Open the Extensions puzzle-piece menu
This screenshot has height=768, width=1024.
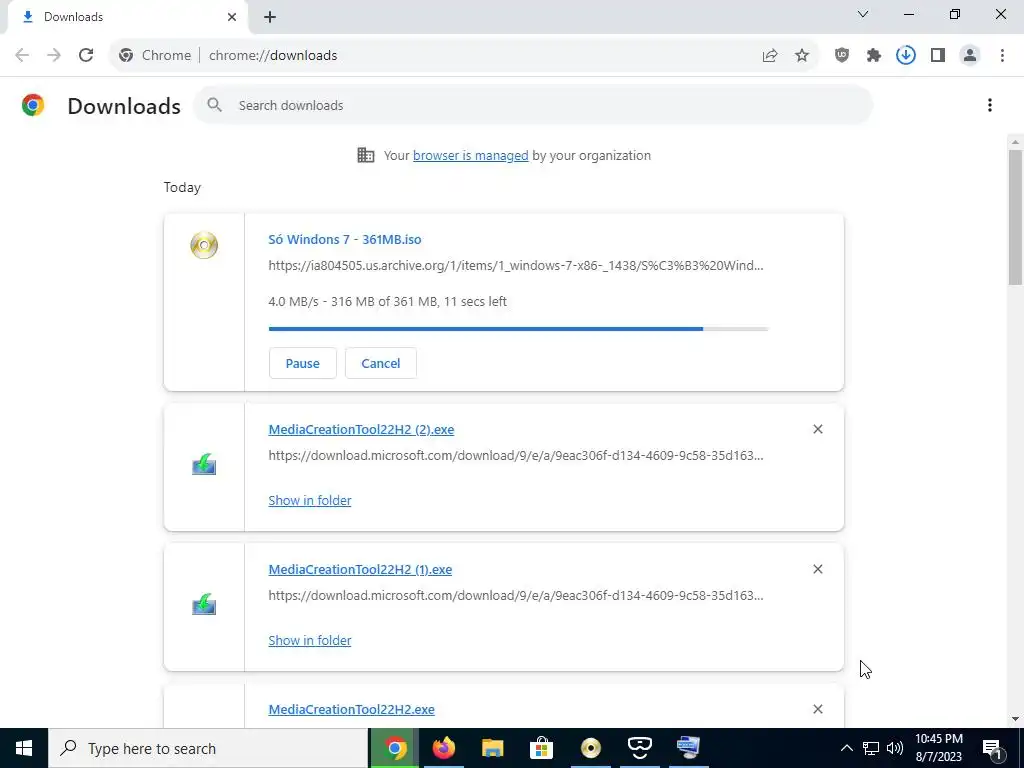tap(874, 56)
